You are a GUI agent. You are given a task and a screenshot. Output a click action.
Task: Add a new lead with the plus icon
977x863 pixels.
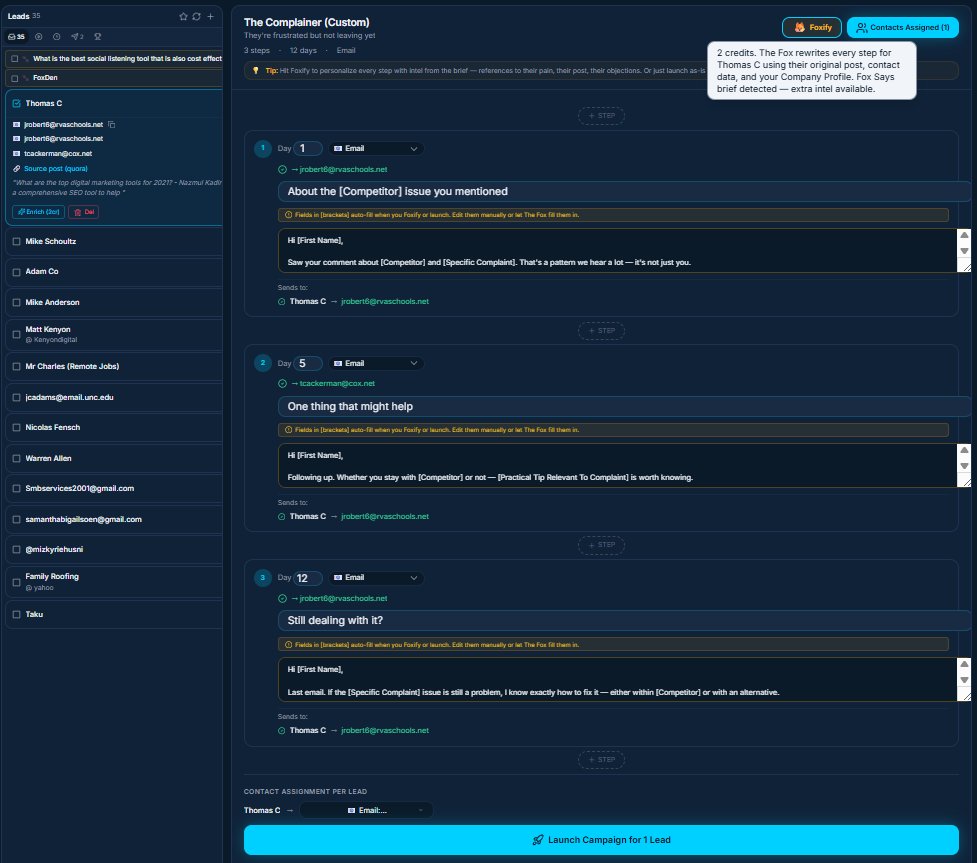[x=210, y=16]
